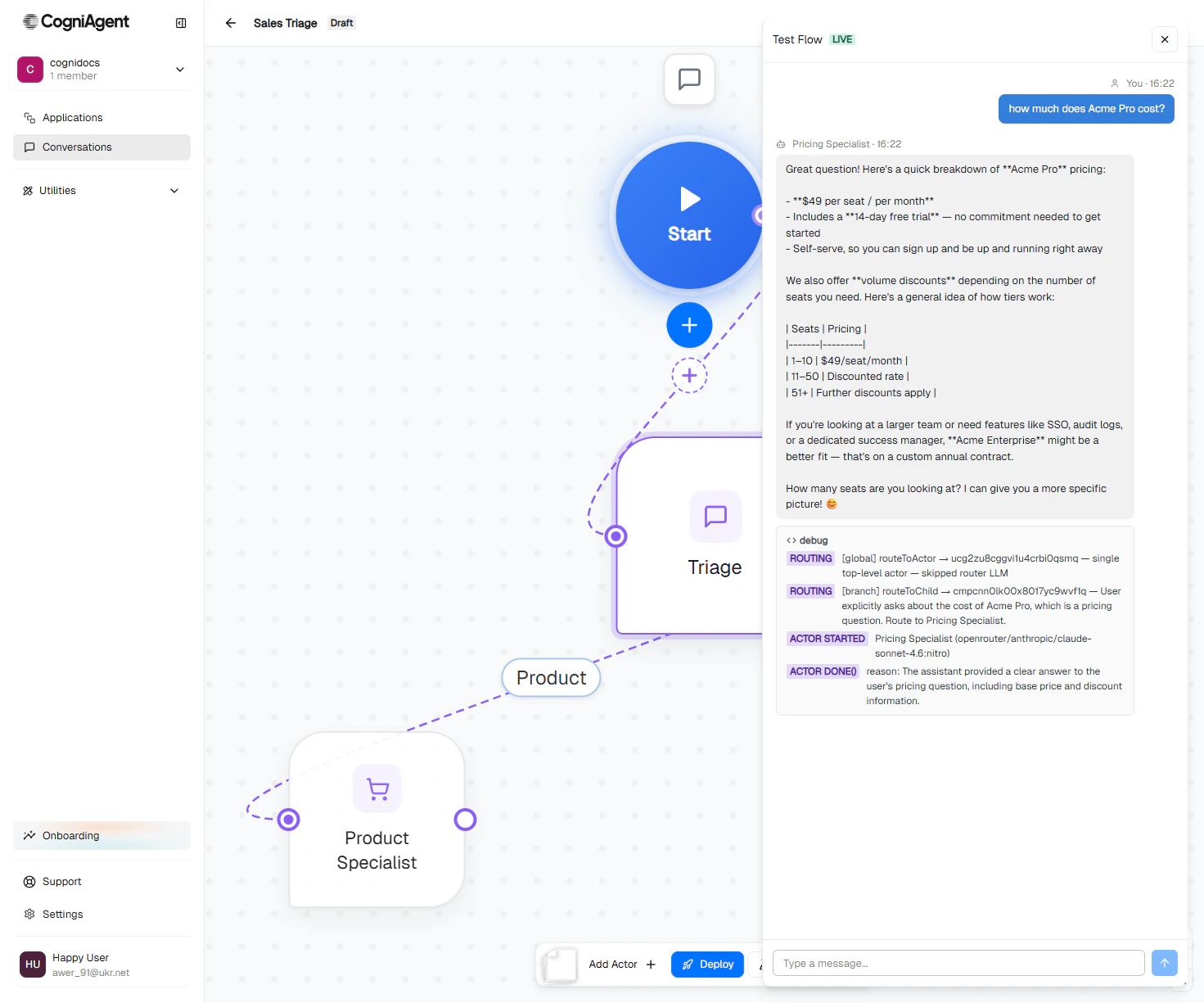
Task: Select the Product Specialist node
Action: tap(377, 820)
